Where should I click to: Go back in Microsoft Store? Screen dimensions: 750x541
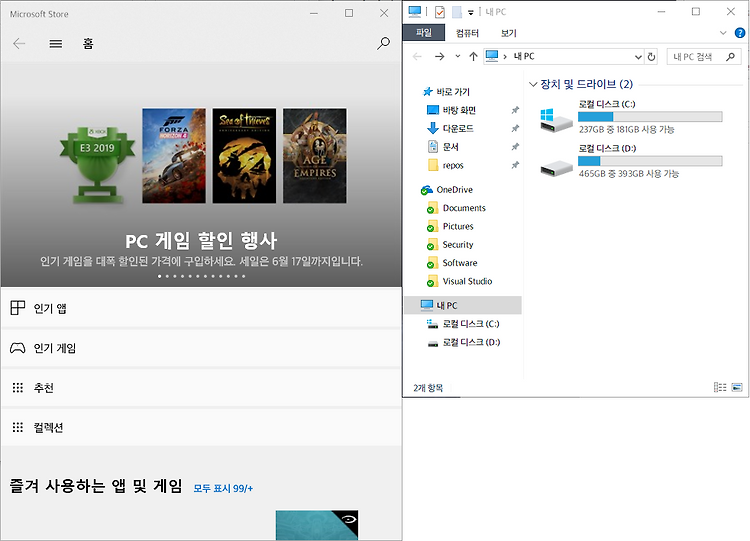(x=19, y=44)
